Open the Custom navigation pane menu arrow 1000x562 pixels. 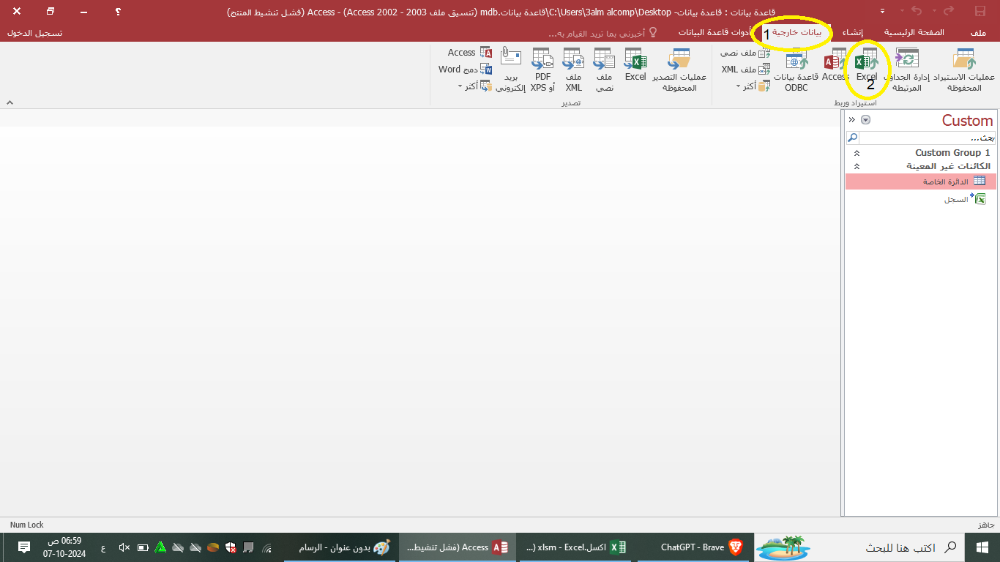tap(865, 120)
